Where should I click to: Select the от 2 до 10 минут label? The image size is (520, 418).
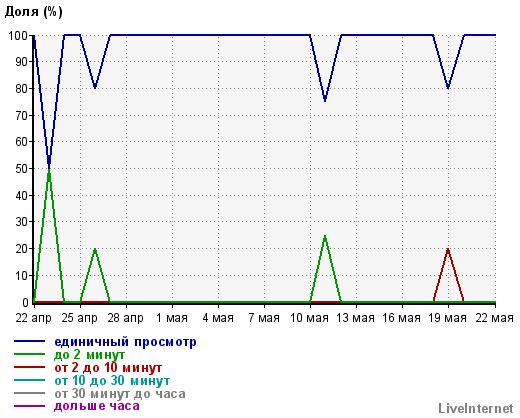click(x=108, y=368)
